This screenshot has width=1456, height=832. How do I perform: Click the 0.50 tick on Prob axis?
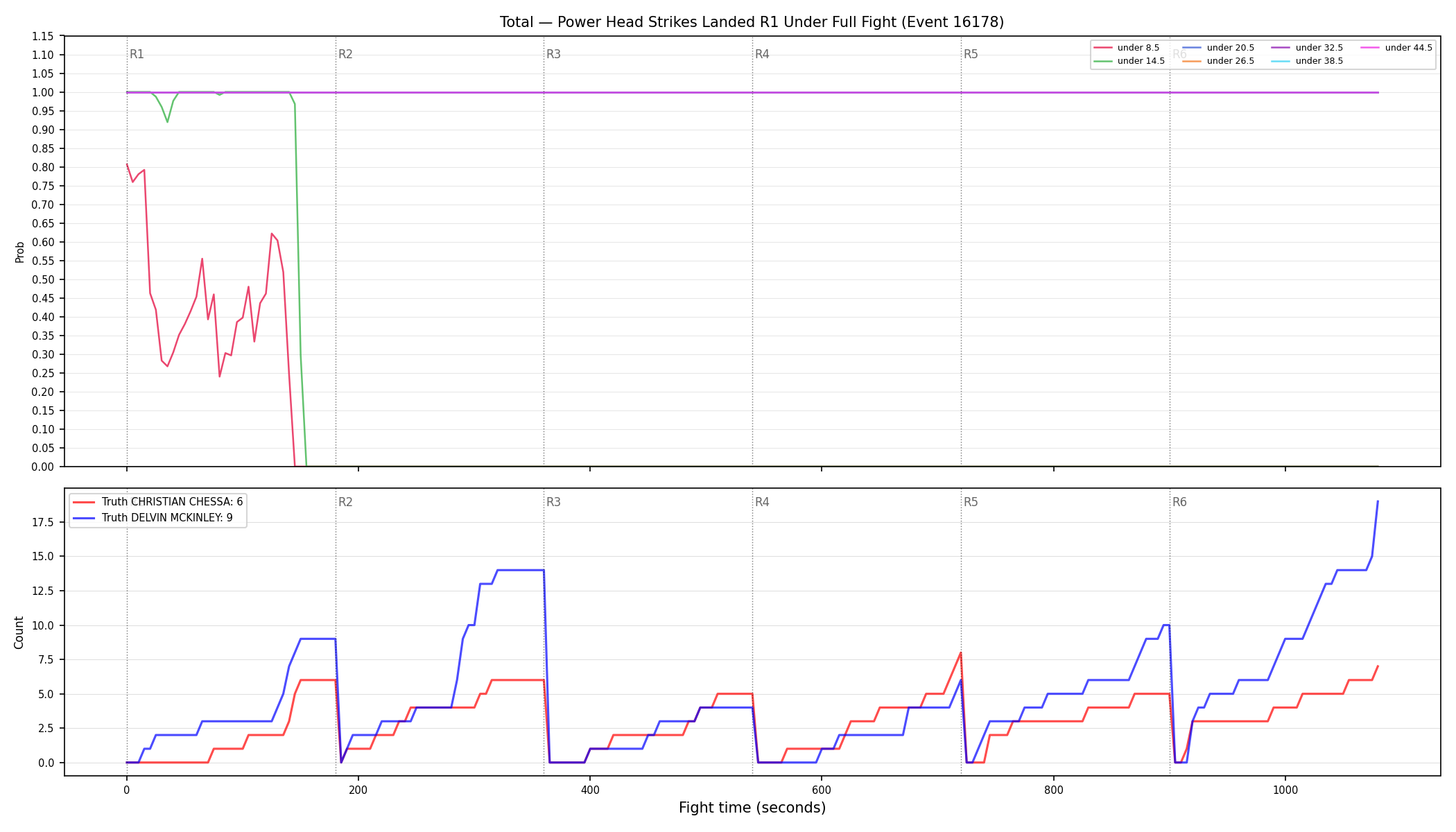click(x=43, y=279)
